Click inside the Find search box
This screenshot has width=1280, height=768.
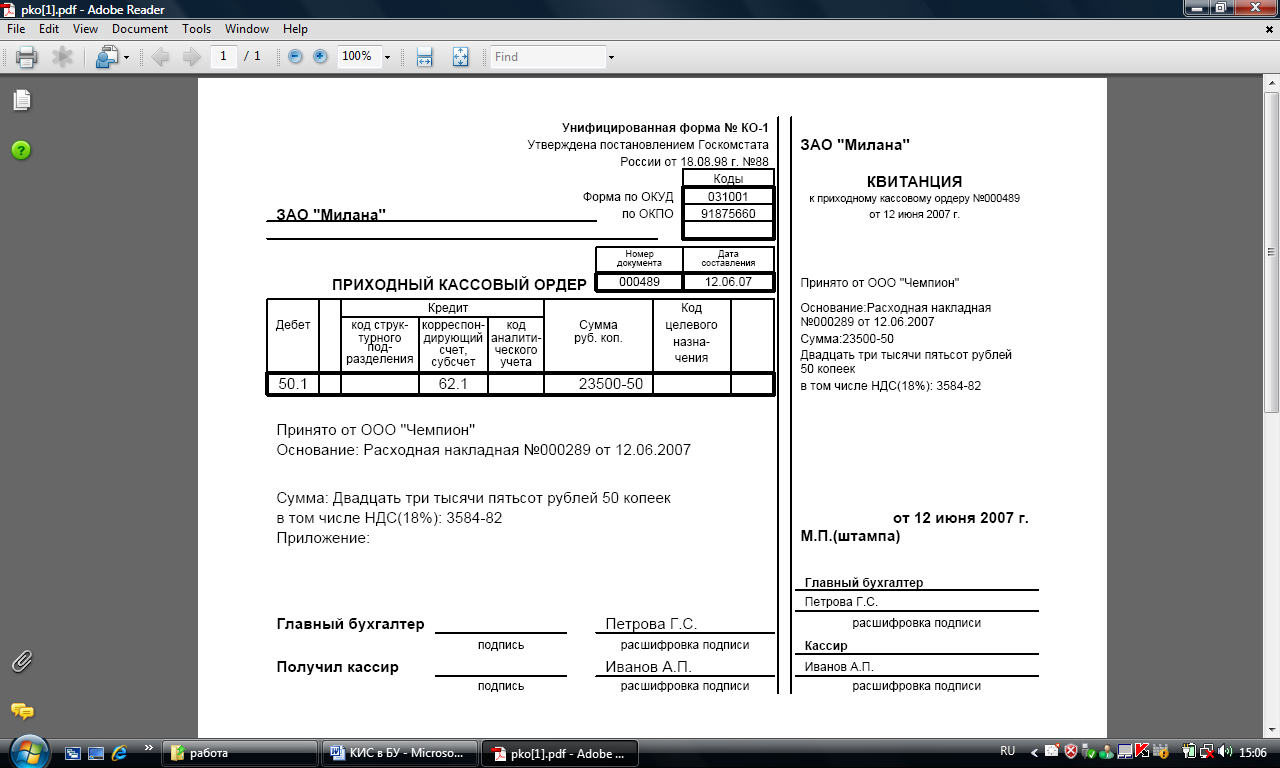pos(547,57)
